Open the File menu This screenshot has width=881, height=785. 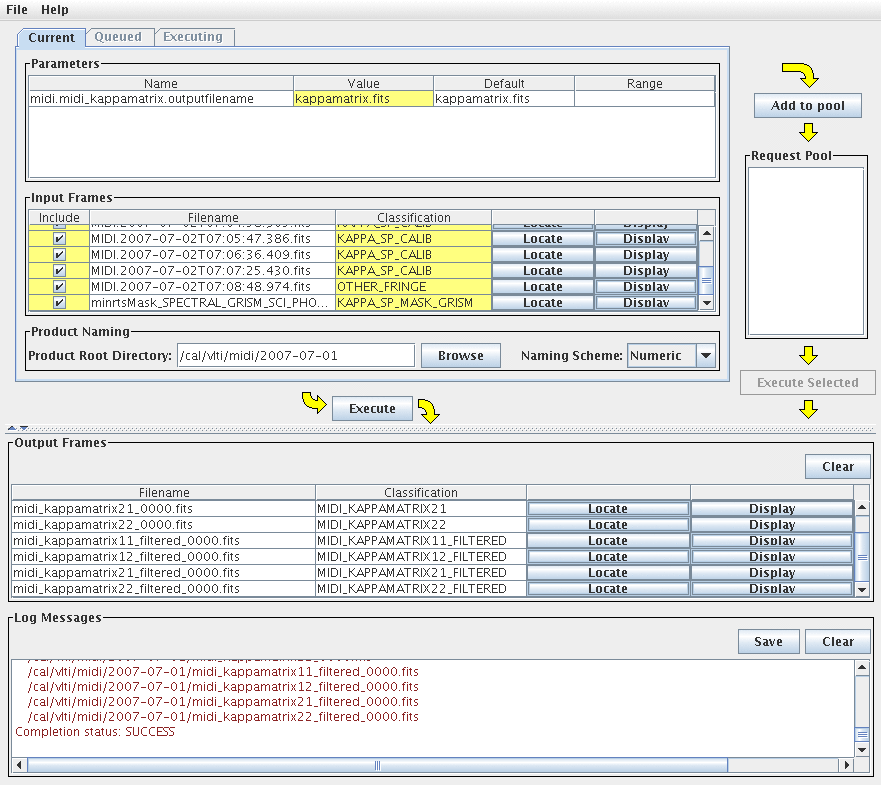[17, 9]
